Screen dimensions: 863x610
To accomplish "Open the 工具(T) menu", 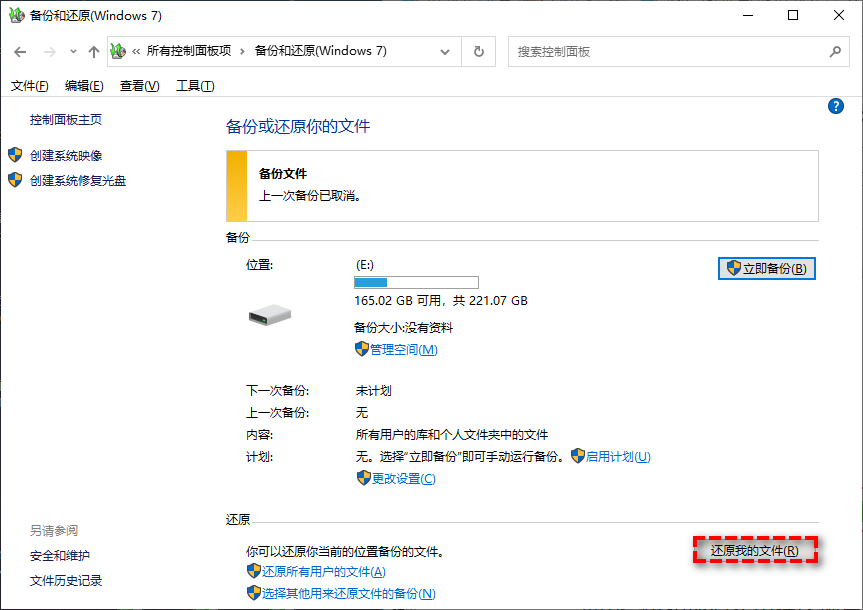I will tap(195, 86).
